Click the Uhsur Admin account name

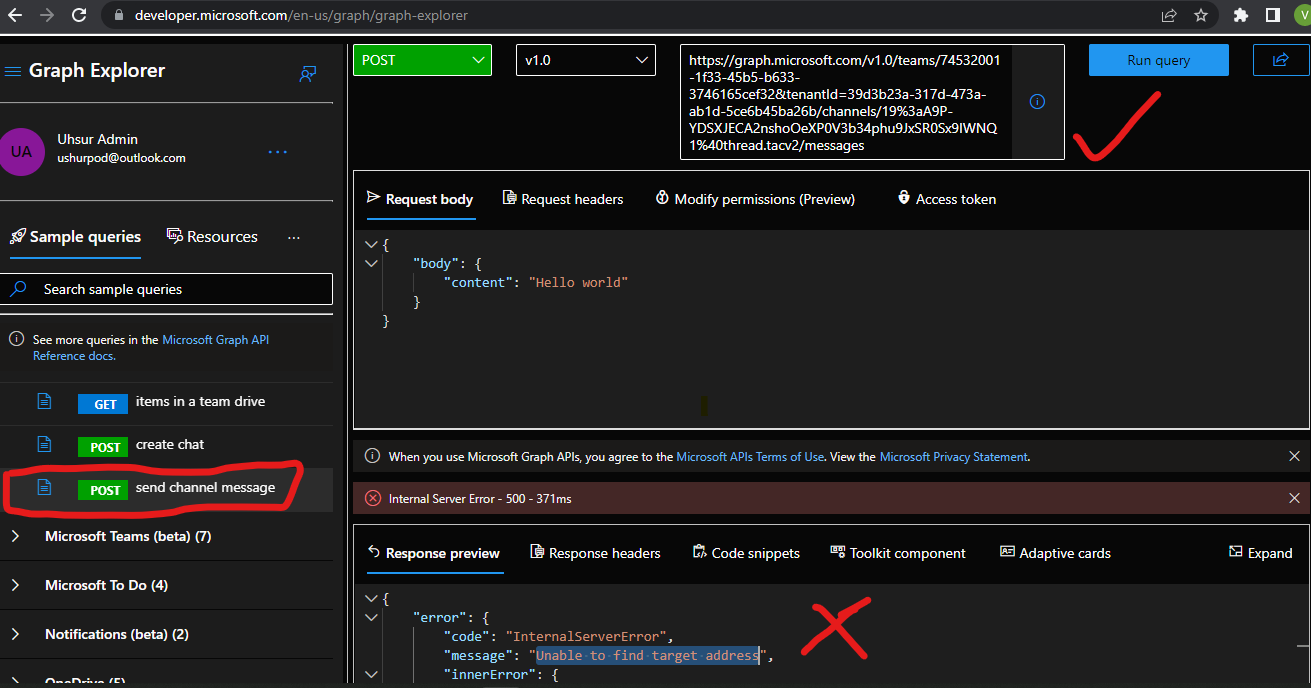point(97,139)
